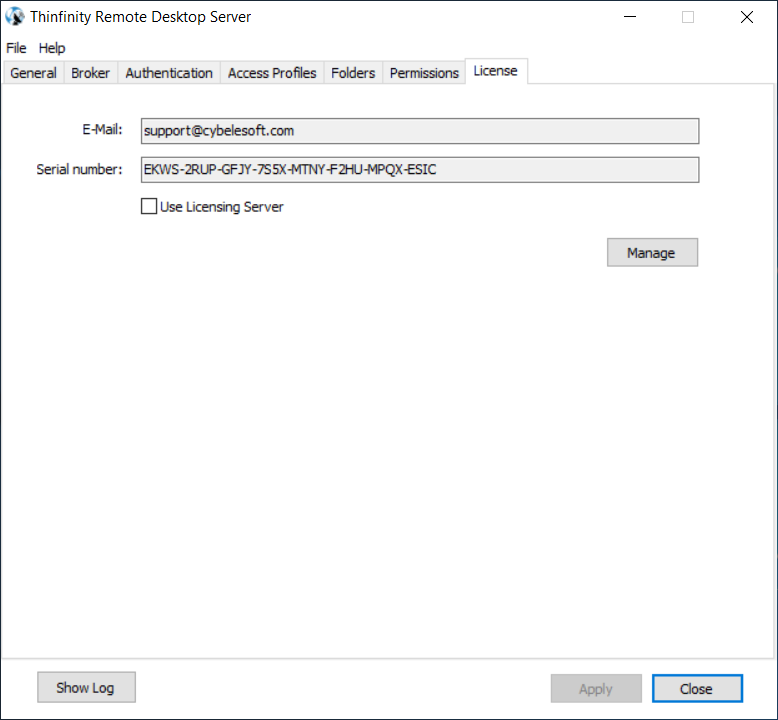The width and height of the screenshot is (778, 720).
Task: Select the License tab
Action: (496, 71)
